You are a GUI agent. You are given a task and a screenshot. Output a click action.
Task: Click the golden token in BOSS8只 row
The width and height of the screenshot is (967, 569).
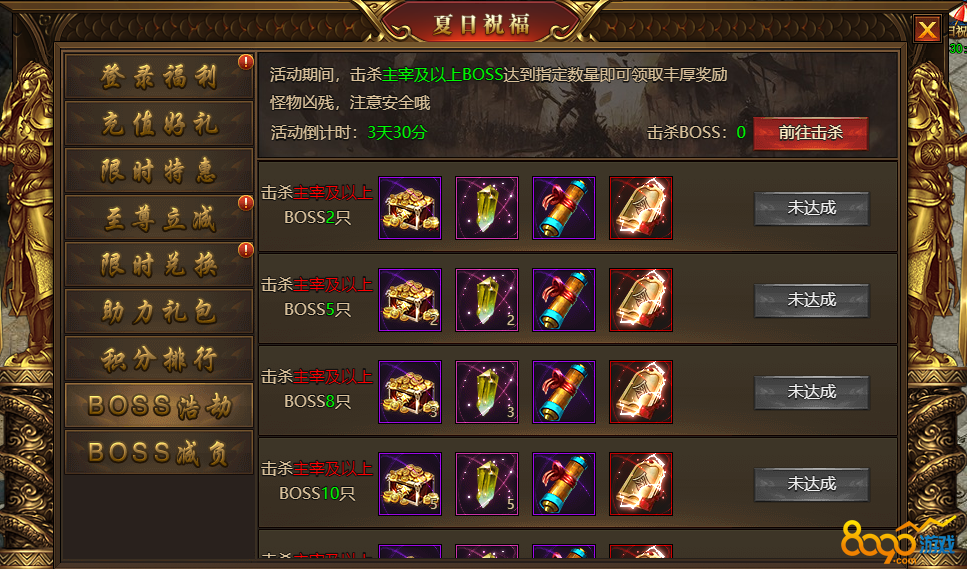[x=641, y=392]
